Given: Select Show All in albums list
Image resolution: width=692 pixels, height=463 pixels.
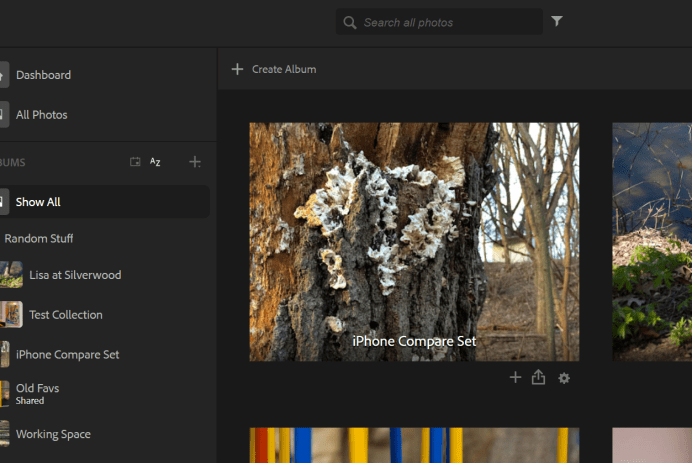Looking at the screenshot, I should pyautogui.click(x=38, y=202).
